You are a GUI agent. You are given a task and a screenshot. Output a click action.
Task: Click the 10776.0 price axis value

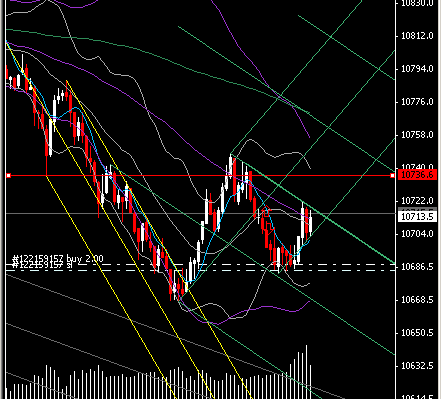tap(417, 102)
